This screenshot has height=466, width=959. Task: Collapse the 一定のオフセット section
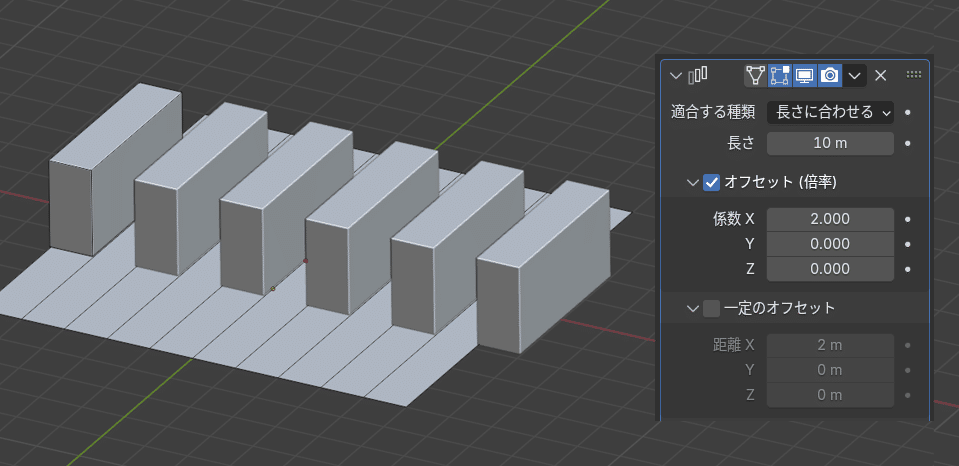[692, 308]
